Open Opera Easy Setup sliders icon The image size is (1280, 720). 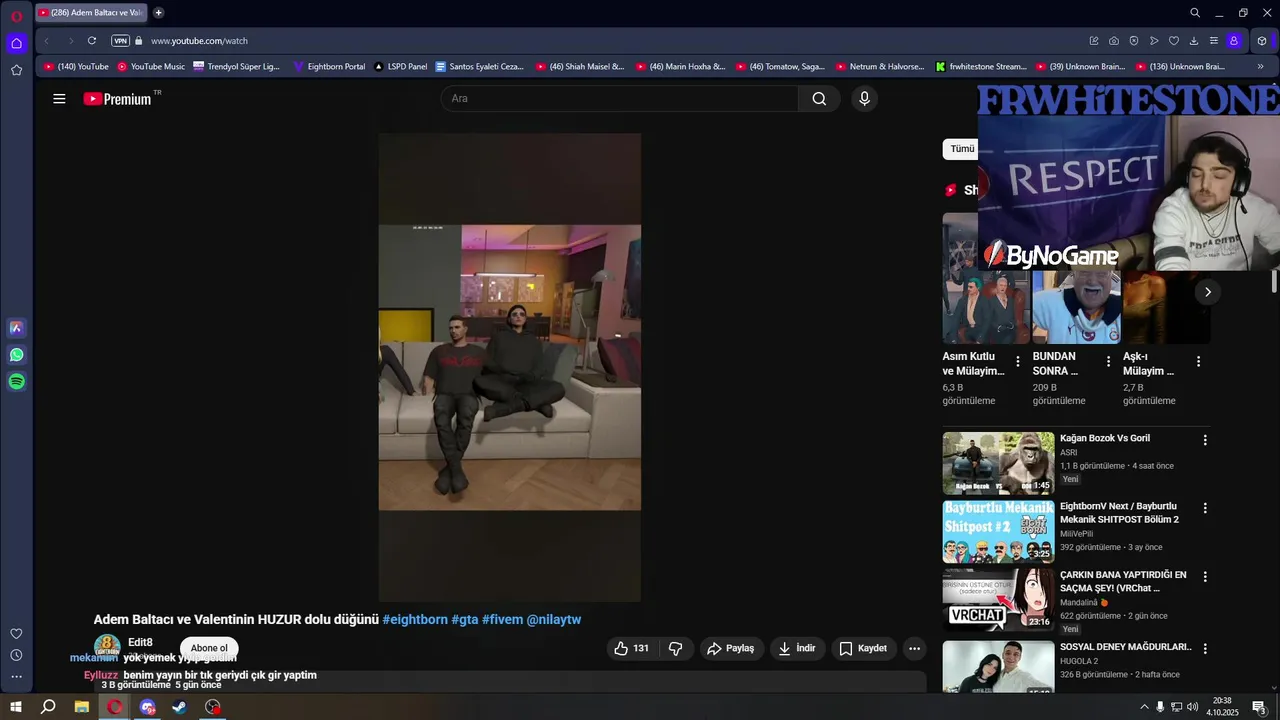tap(1214, 41)
